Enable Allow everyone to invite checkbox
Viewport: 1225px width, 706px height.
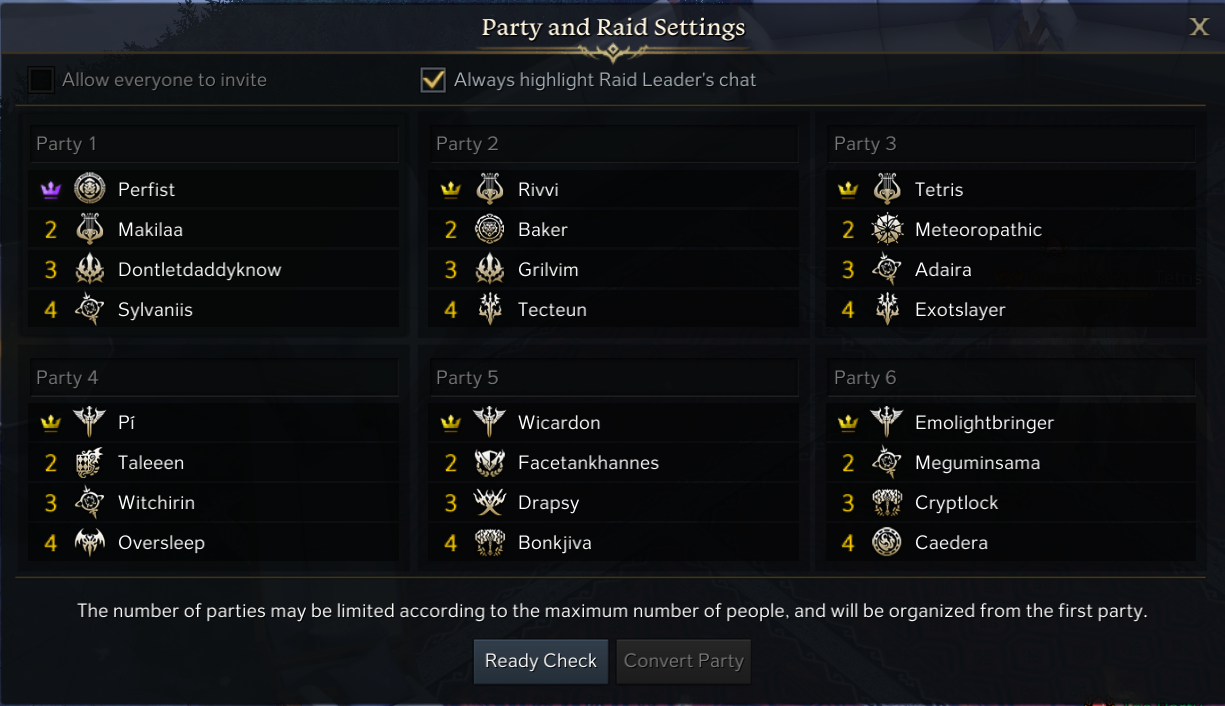(x=41, y=80)
